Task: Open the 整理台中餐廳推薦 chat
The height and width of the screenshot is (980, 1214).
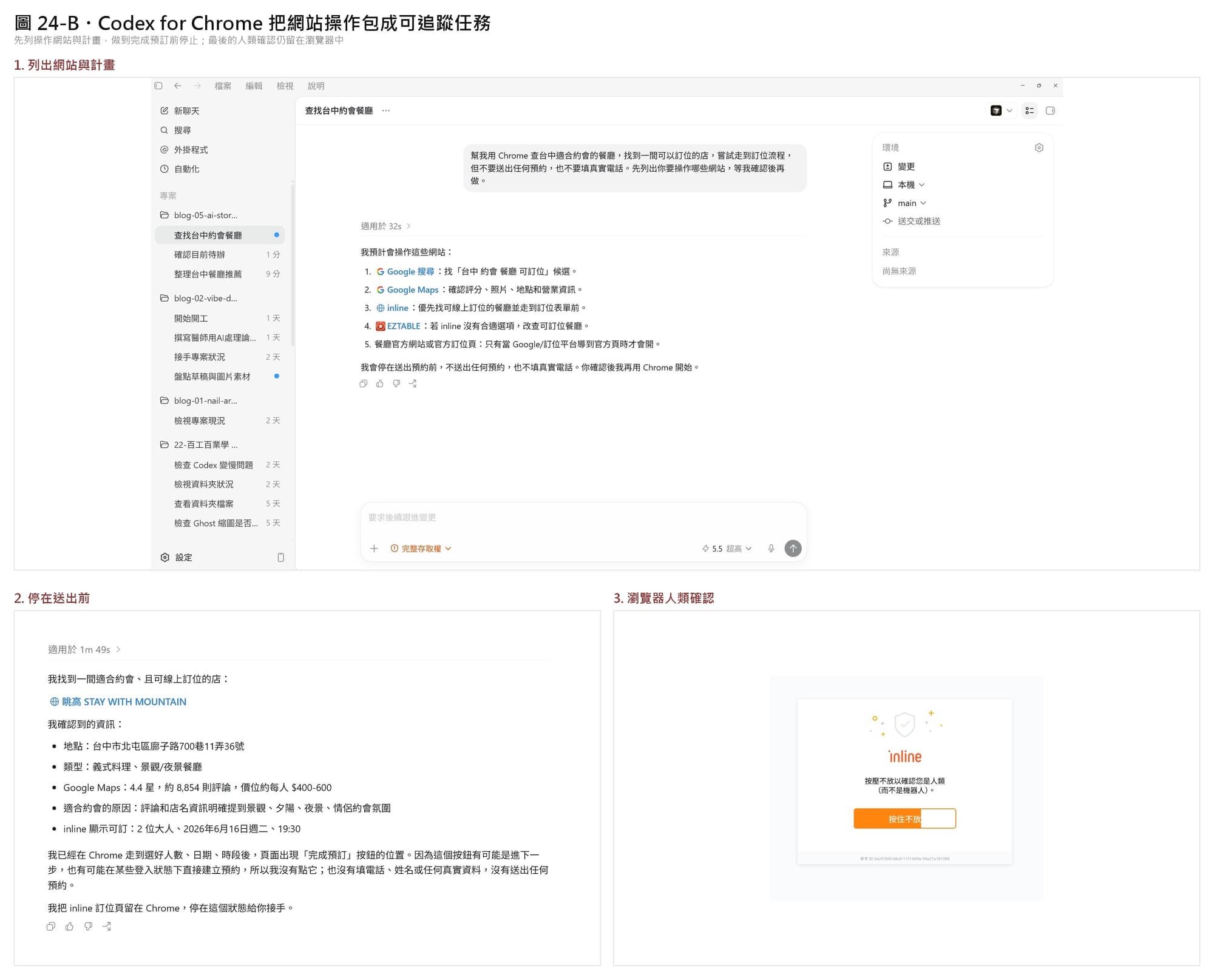Action: pyautogui.click(x=220, y=274)
